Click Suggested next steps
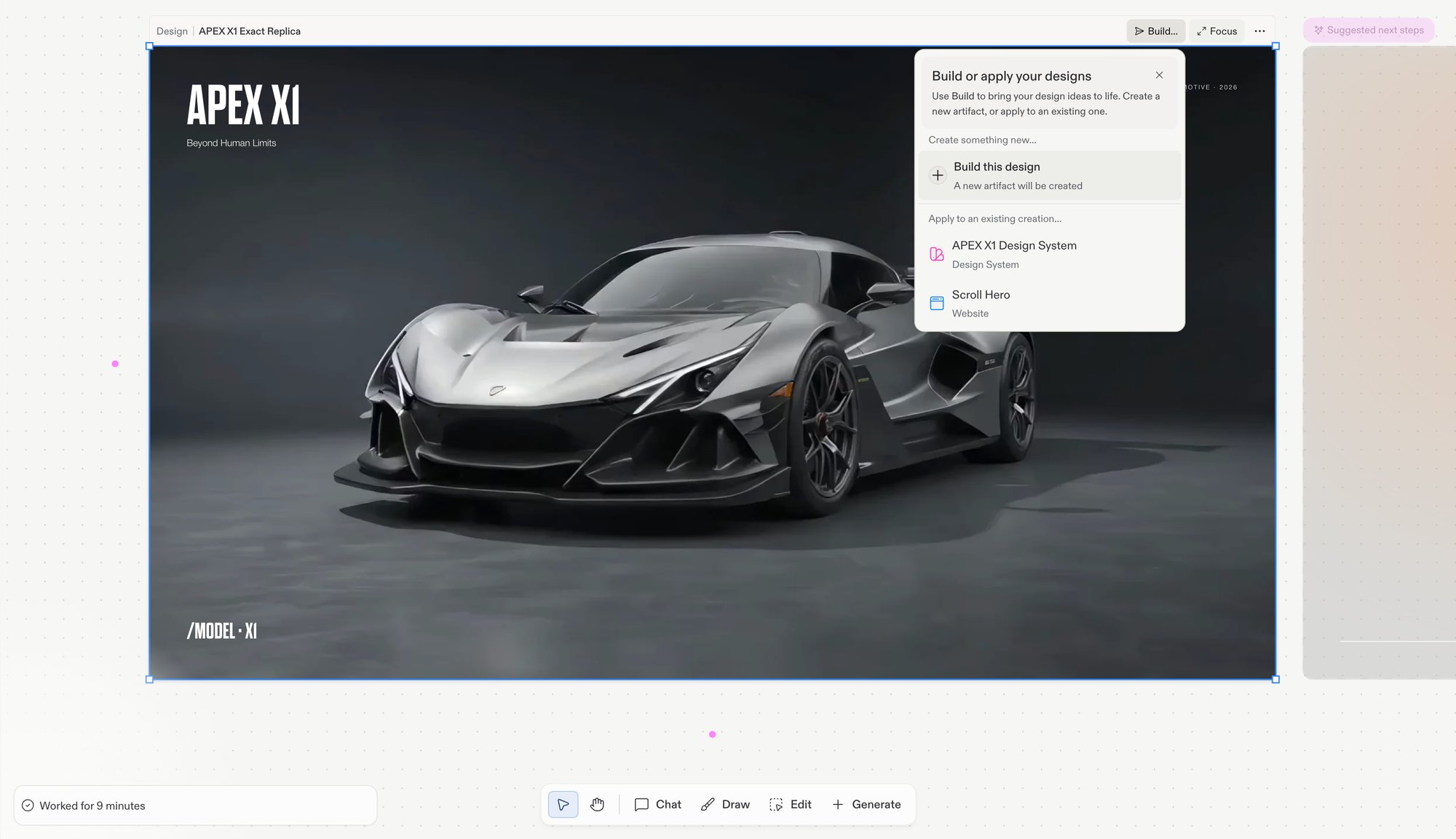 pos(1369,30)
